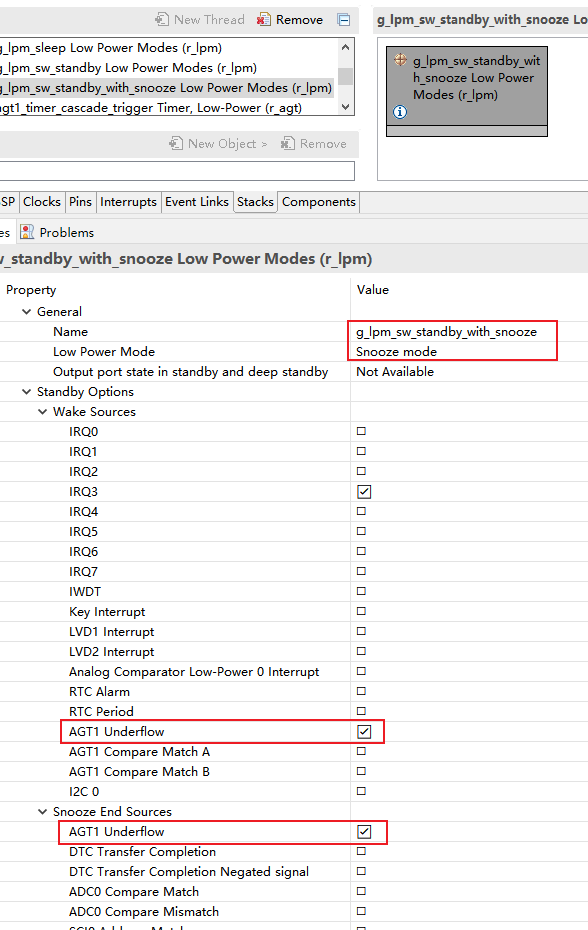Screen dimensions: 588x930
Task: Enable IRQ7 wake source checkbox
Action: point(361,571)
